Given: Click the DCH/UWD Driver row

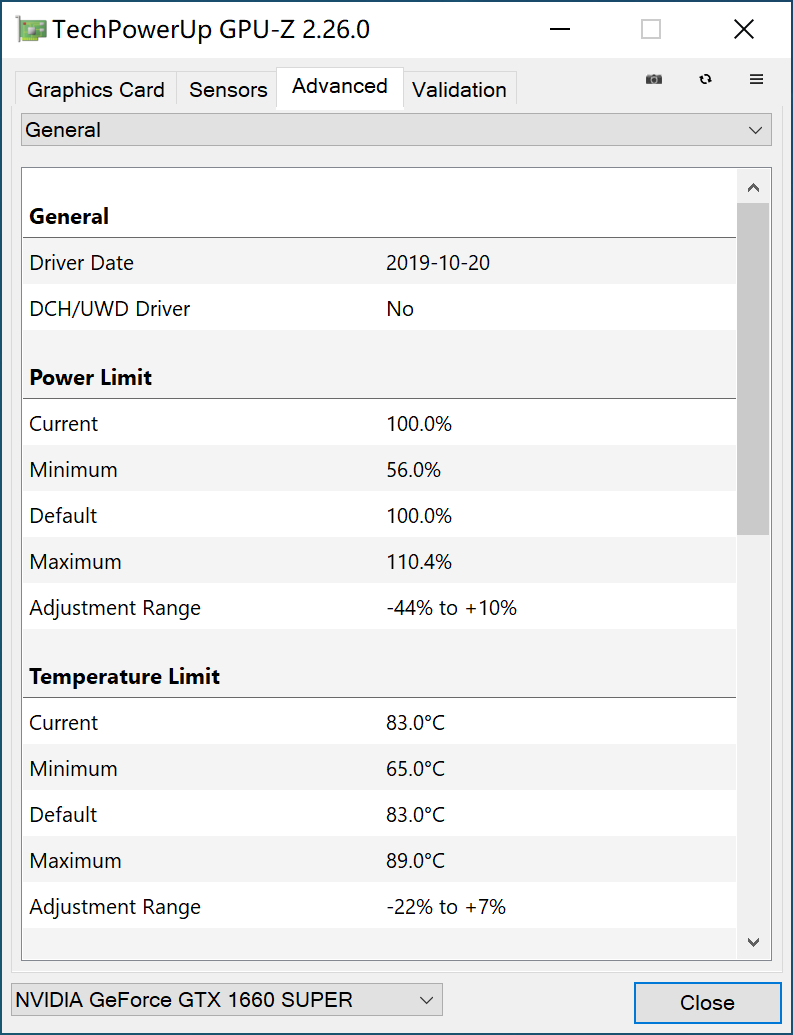Looking at the screenshot, I should click(378, 309).
